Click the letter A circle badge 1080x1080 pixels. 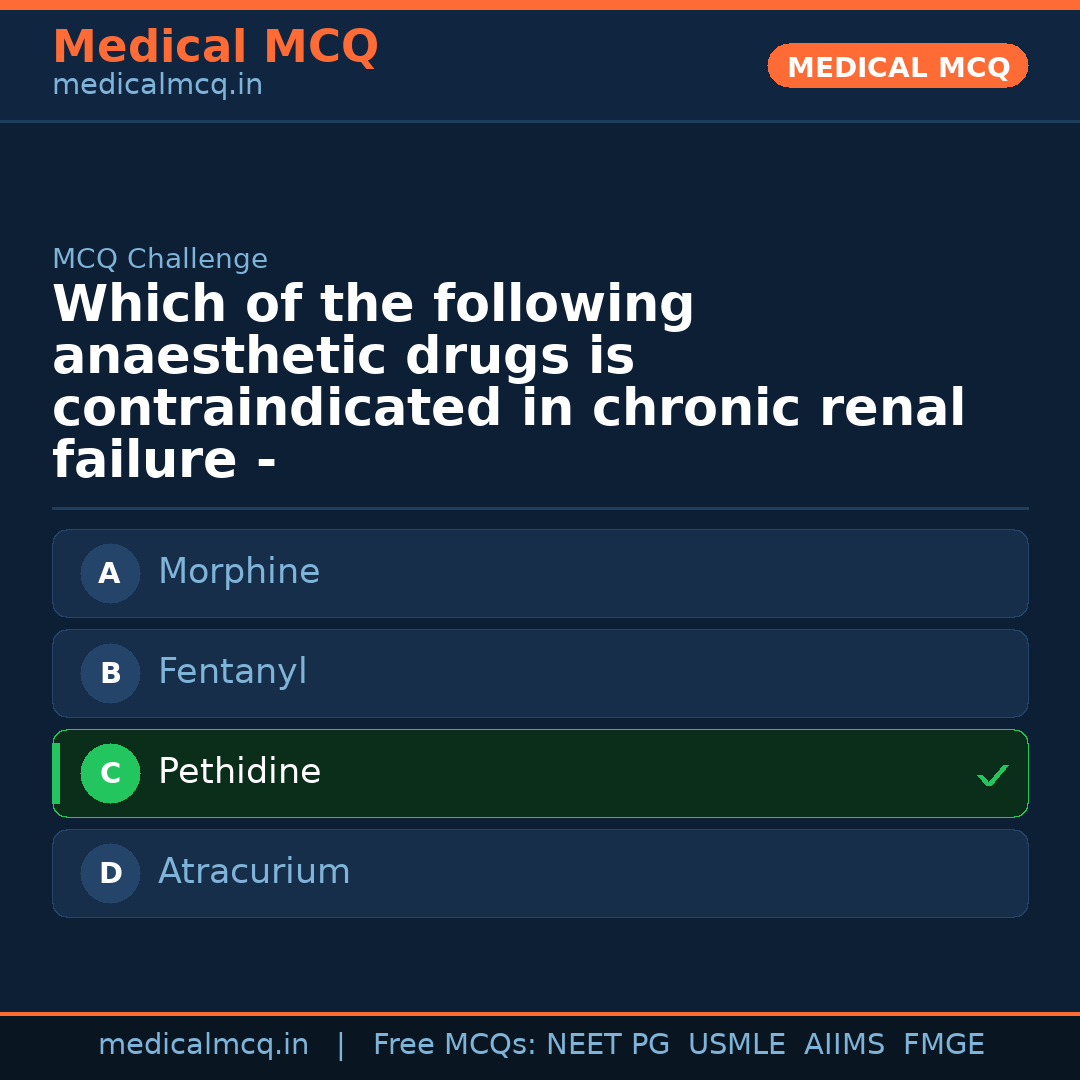point(110,573)
